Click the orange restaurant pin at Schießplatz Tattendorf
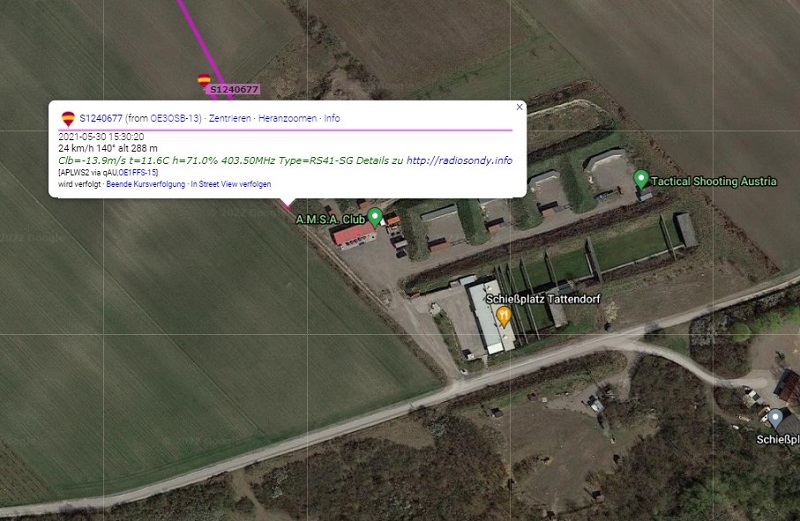The image size is (800, 521). coord(504,317)
